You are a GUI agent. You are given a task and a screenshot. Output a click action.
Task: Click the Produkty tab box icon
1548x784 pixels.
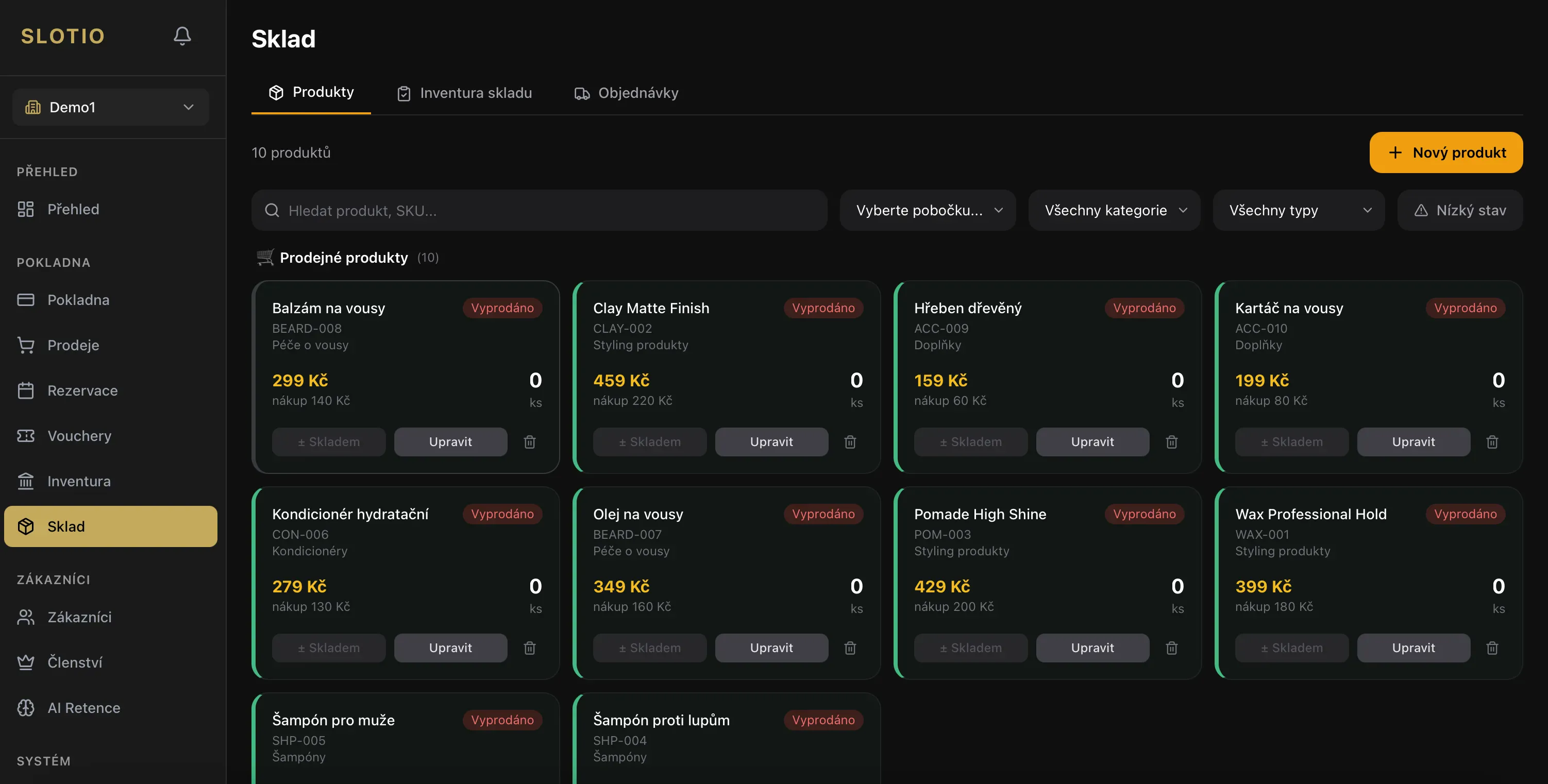pyautogui.click(x=276, y=93)
